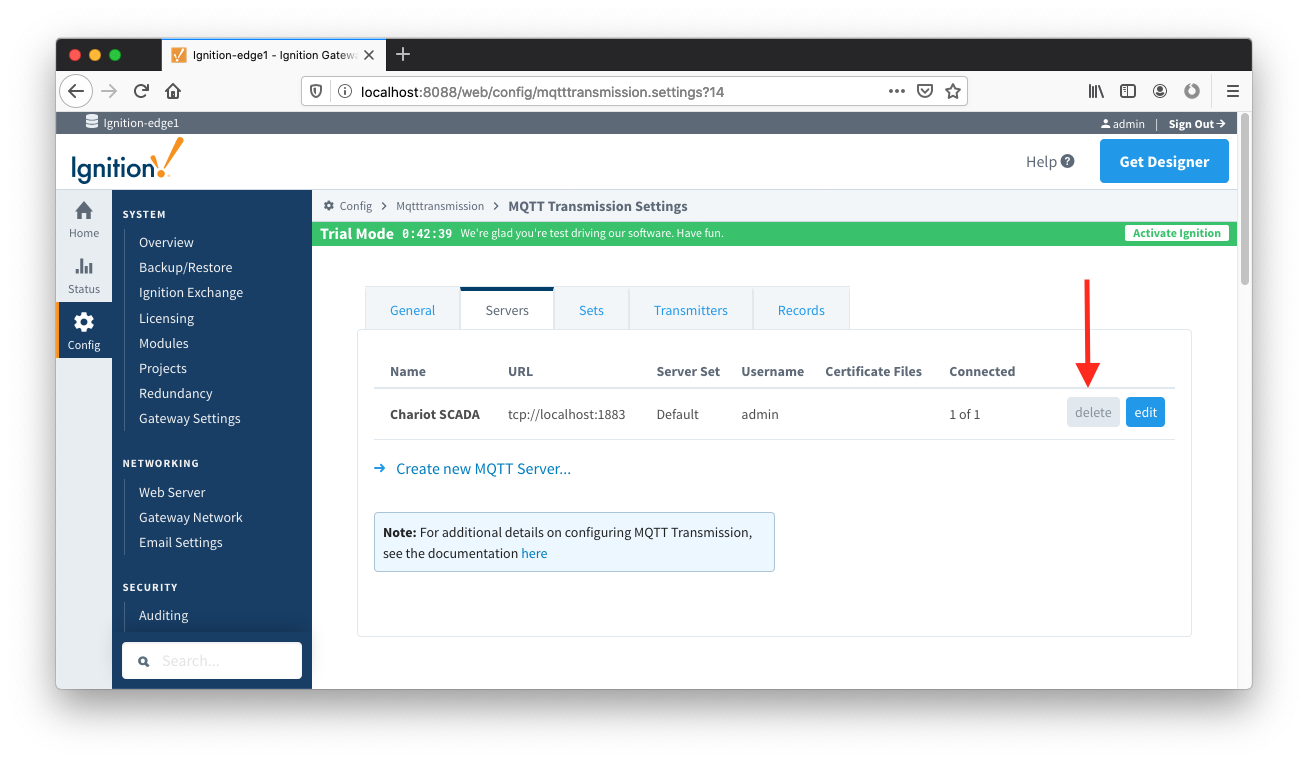The image size is (1308, 763).
Task: Open the Records tab
Action: tap(801, 310)
